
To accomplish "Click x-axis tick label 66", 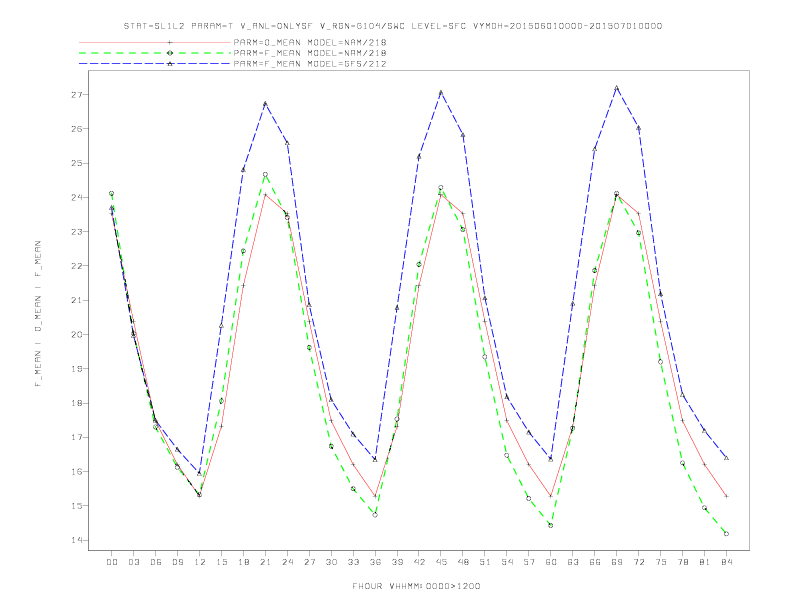I will coord(595,562).
